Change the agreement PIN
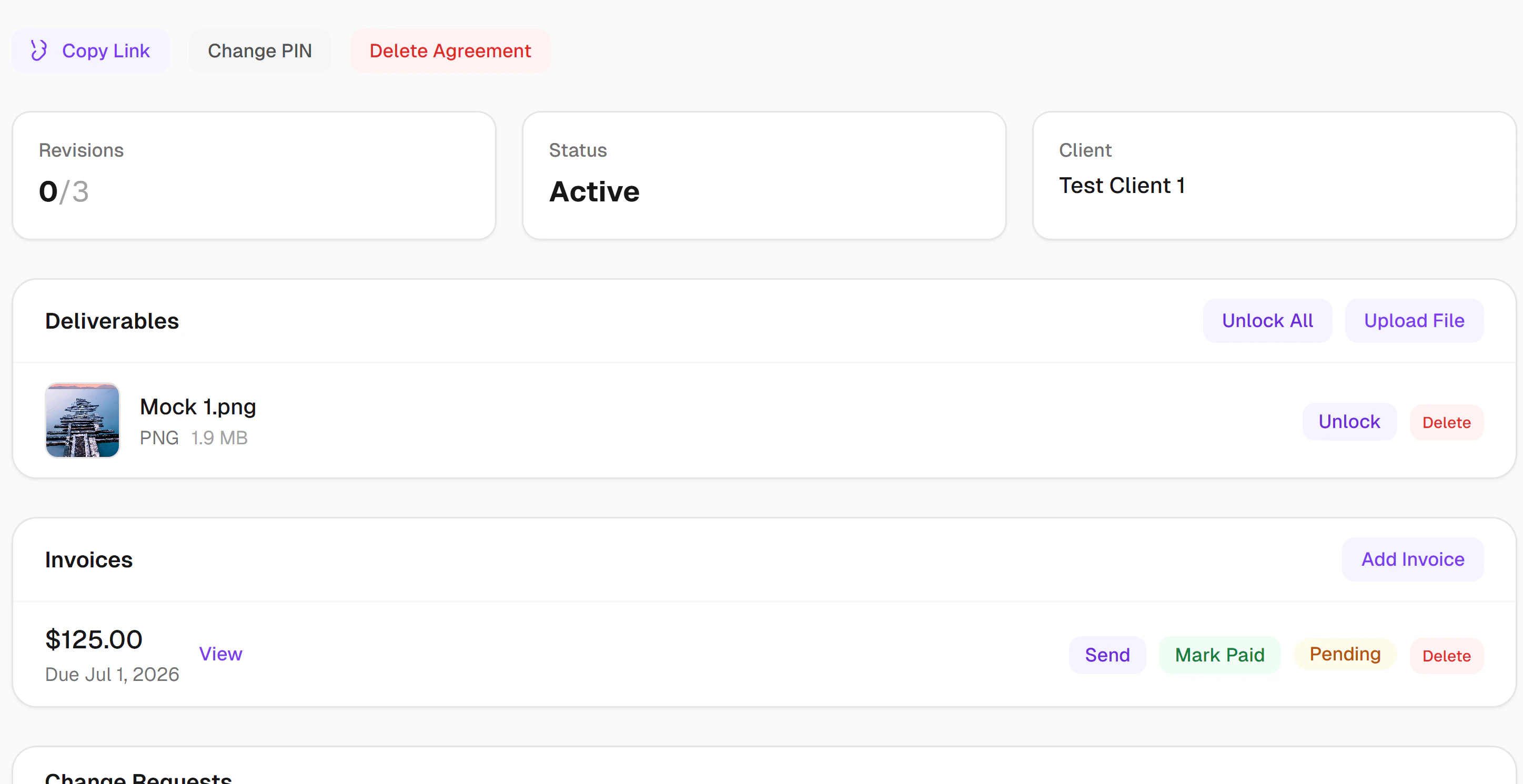1523x784 pixels. pos(259,51)
